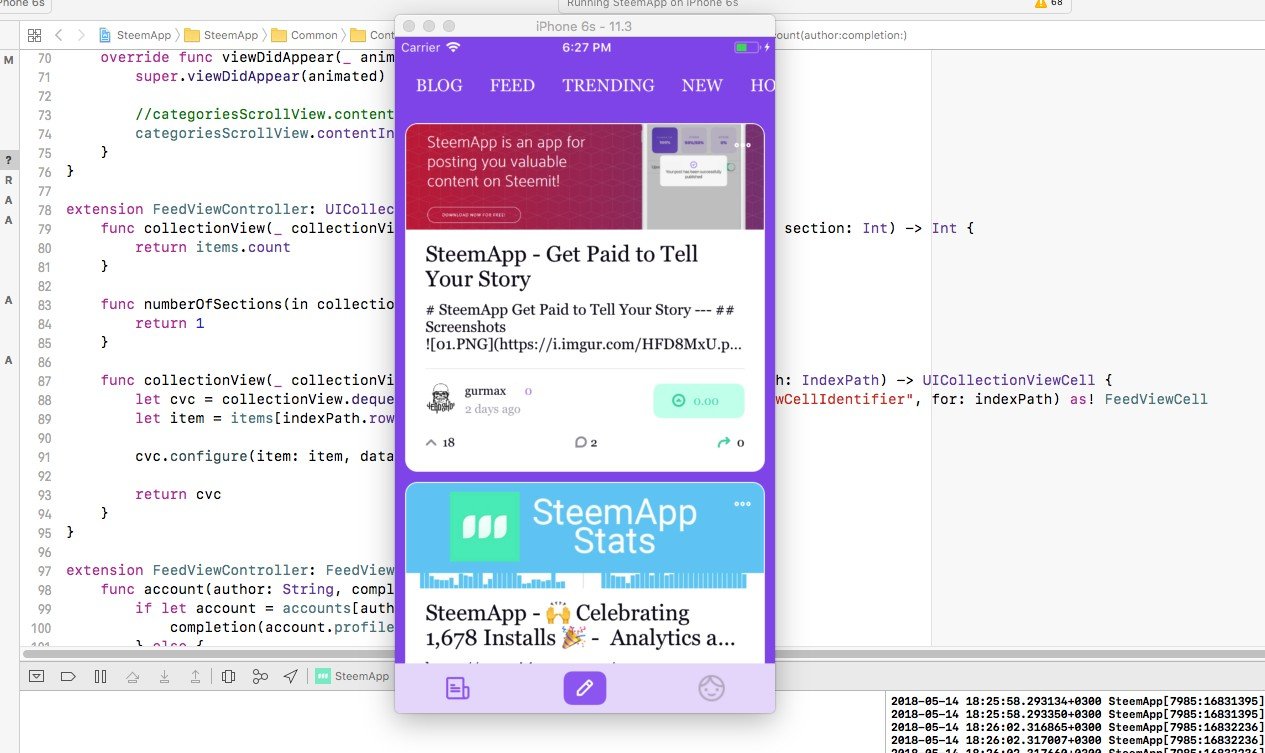Click the first console log line 18:25:58.293134
This screenshot has width=1265, height=753.
1077,701
